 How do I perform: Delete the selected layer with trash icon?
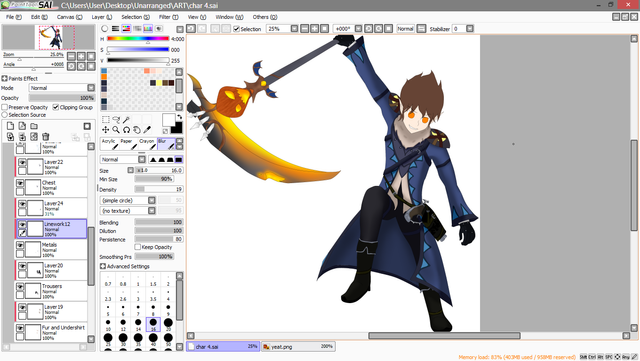[x=46, y=137]
